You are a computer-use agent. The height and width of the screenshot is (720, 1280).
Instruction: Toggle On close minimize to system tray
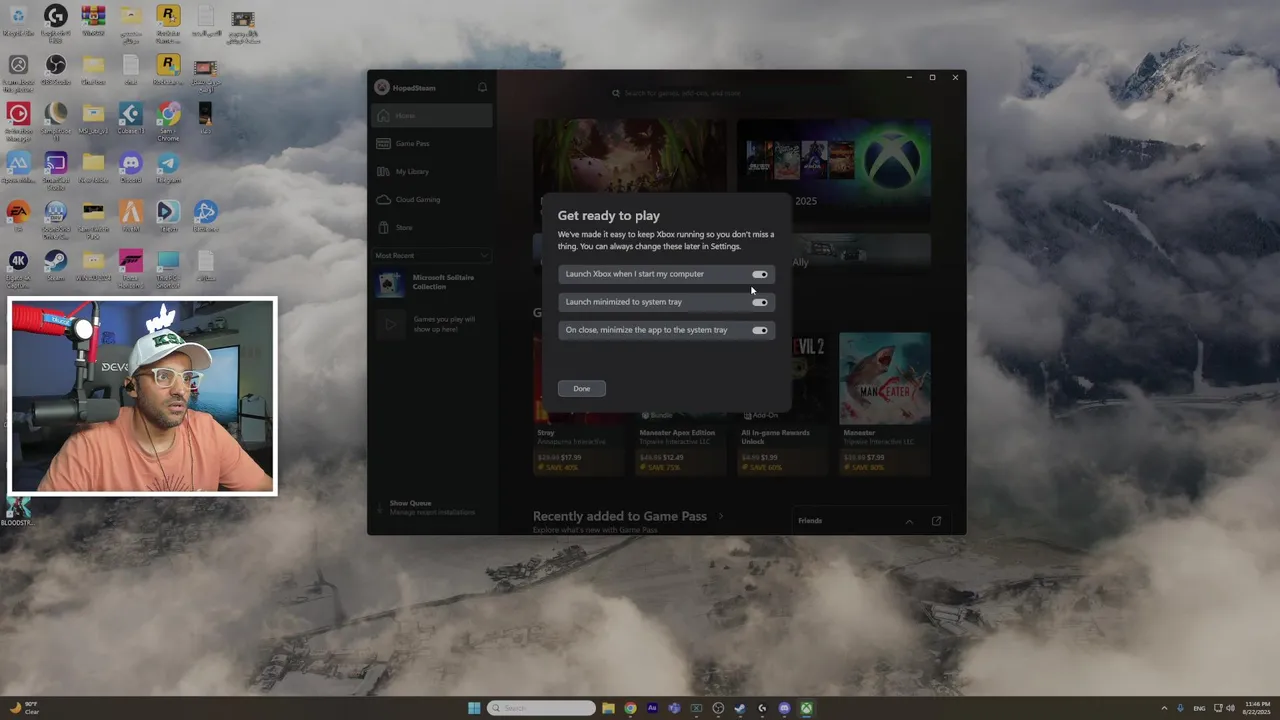click(760, 330)
